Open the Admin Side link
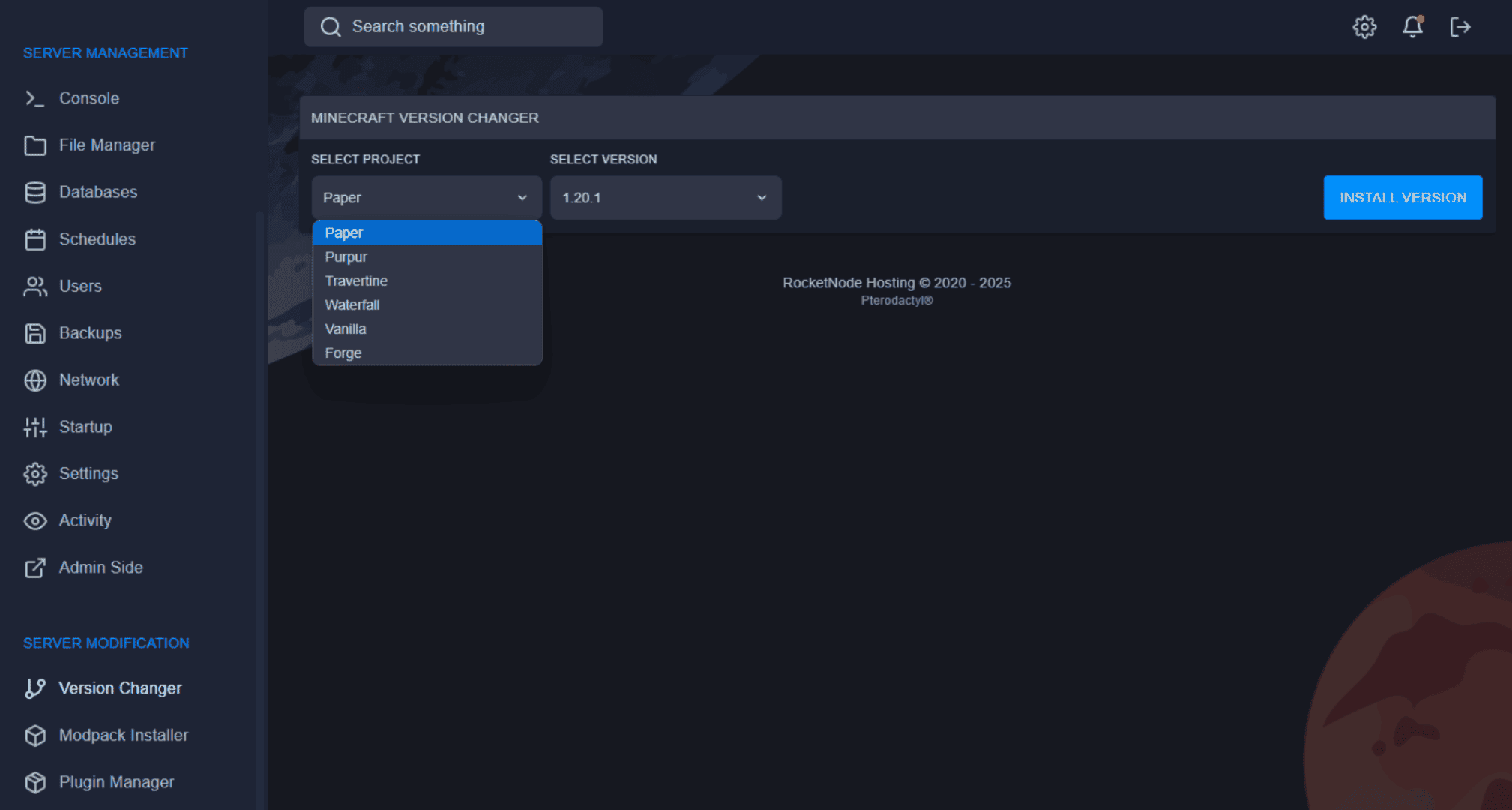The image size is (1512, 810). click(x=100, y=568)
